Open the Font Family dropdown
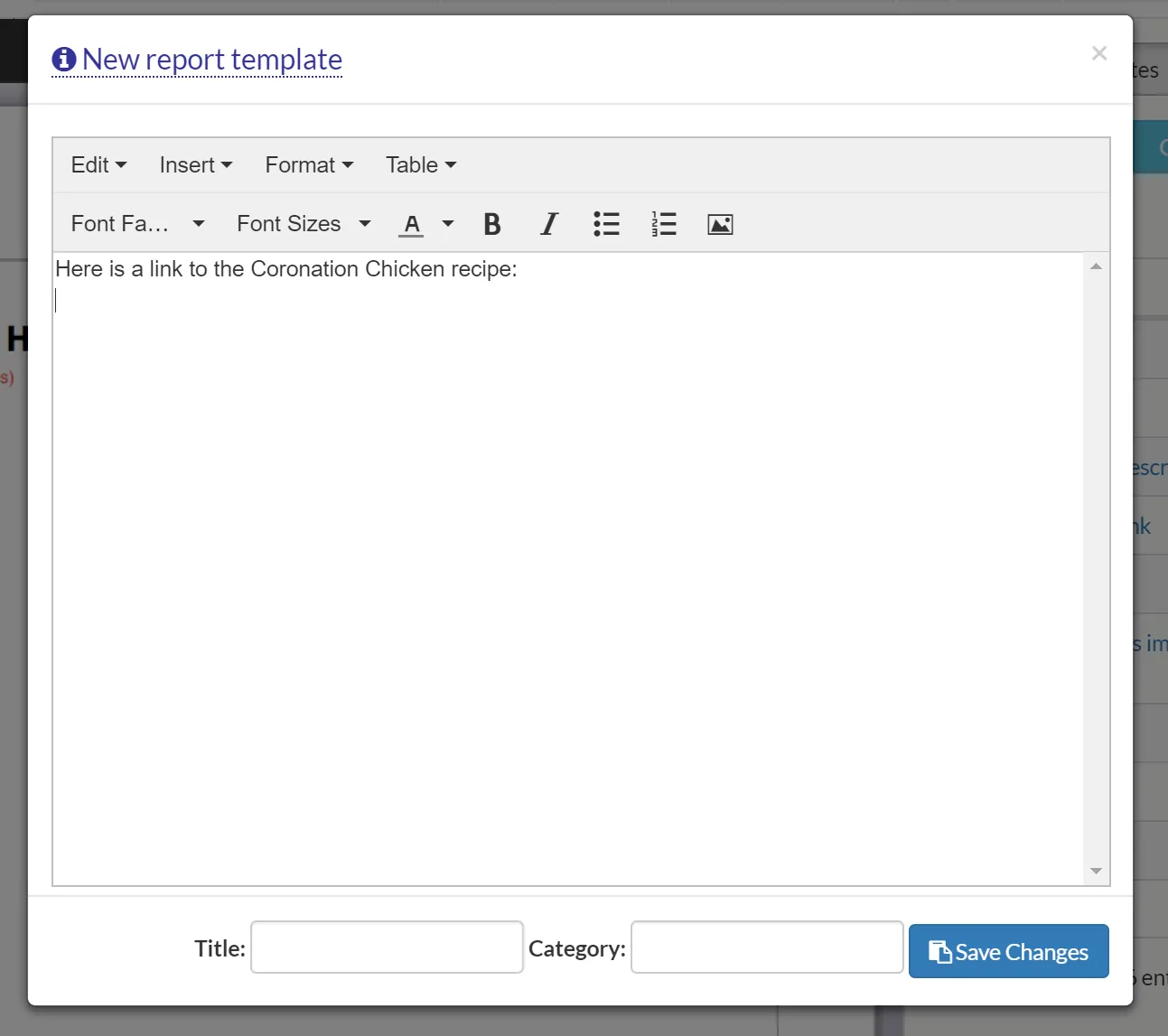The height and width of the screenshot is (1036, 1168). point(137,224)
